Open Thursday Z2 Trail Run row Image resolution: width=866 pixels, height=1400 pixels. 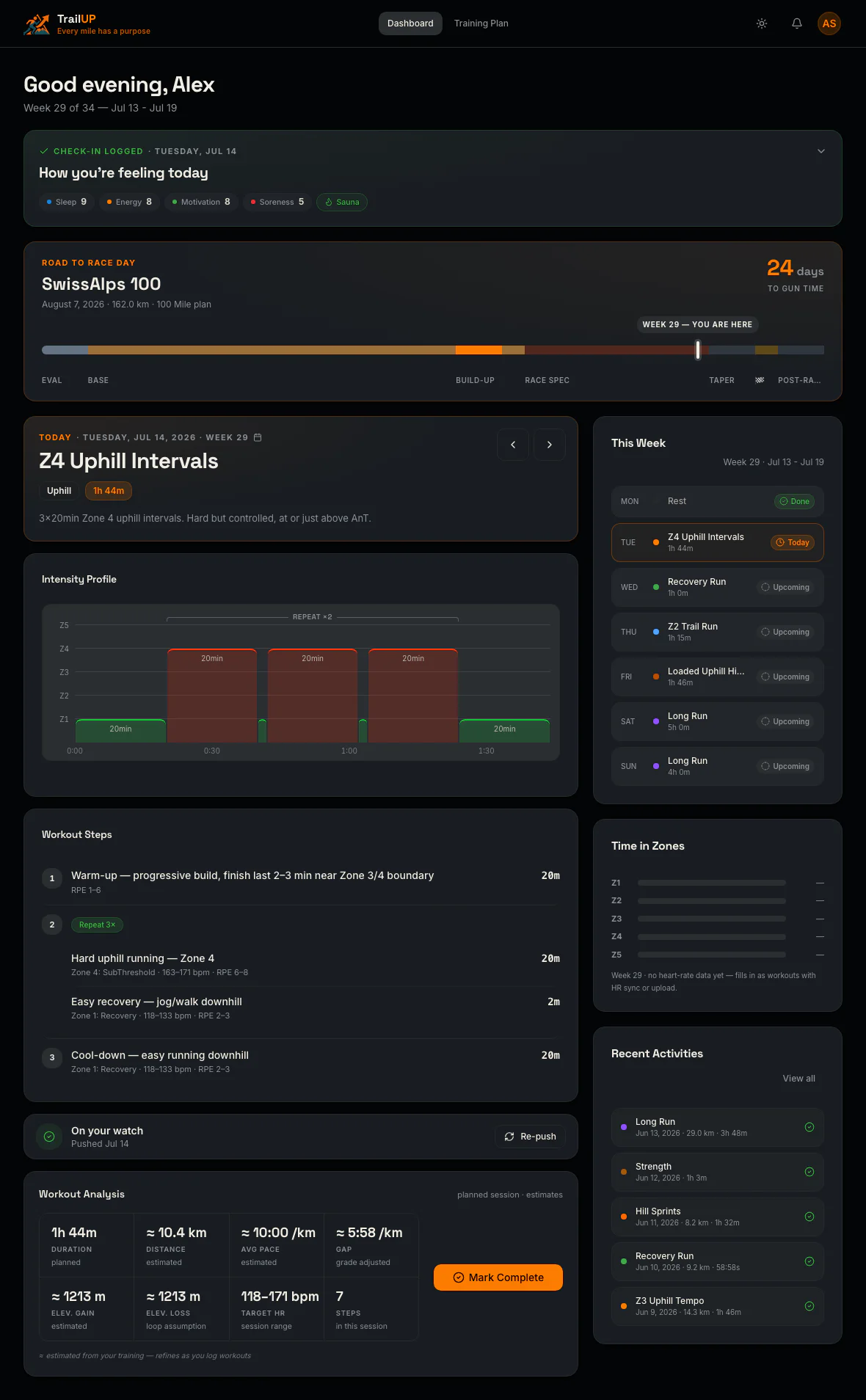pos(718,632)
